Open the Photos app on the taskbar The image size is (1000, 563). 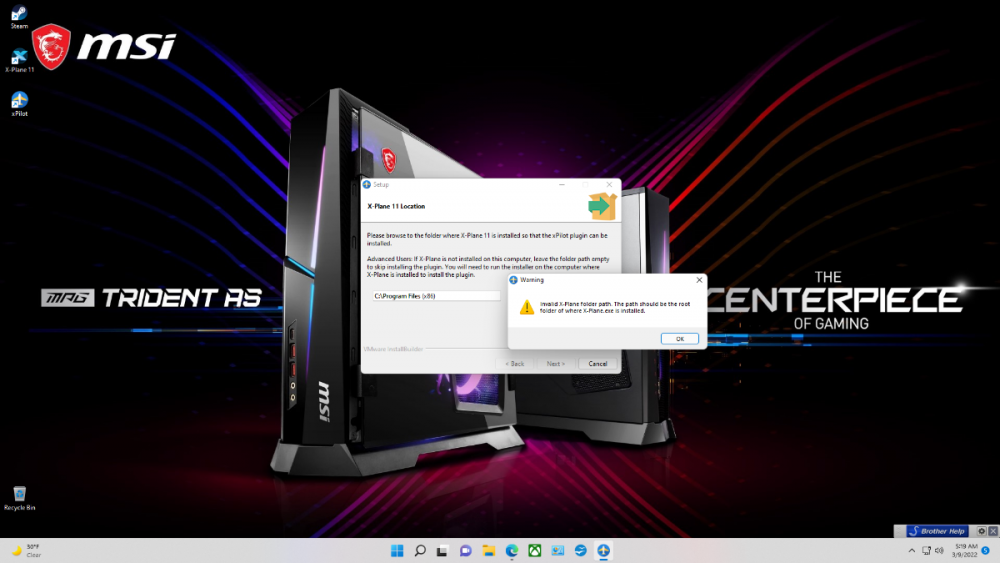pyautogui.click(x=557, y=550)
